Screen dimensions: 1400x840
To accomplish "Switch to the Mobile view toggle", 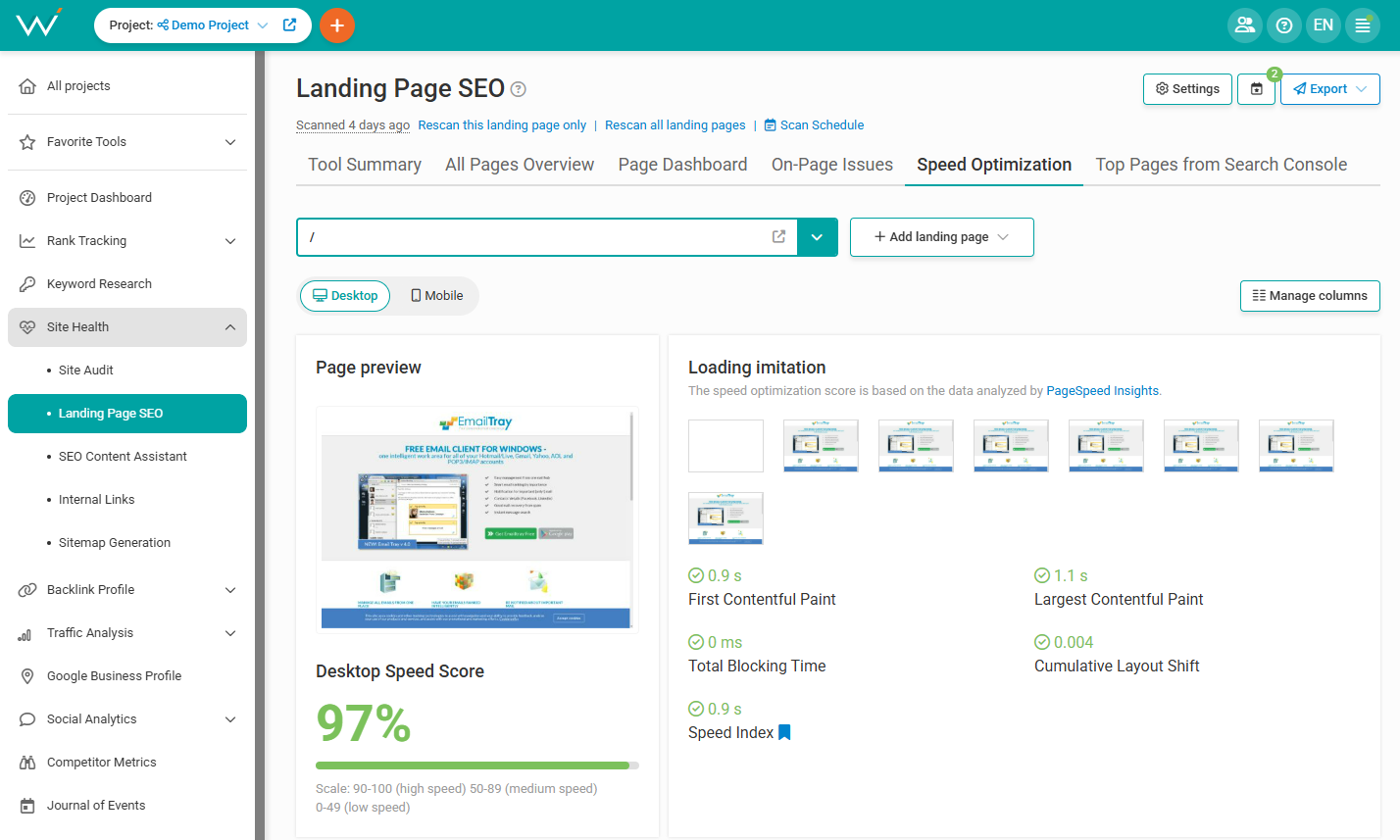I will tap(436, 296).
